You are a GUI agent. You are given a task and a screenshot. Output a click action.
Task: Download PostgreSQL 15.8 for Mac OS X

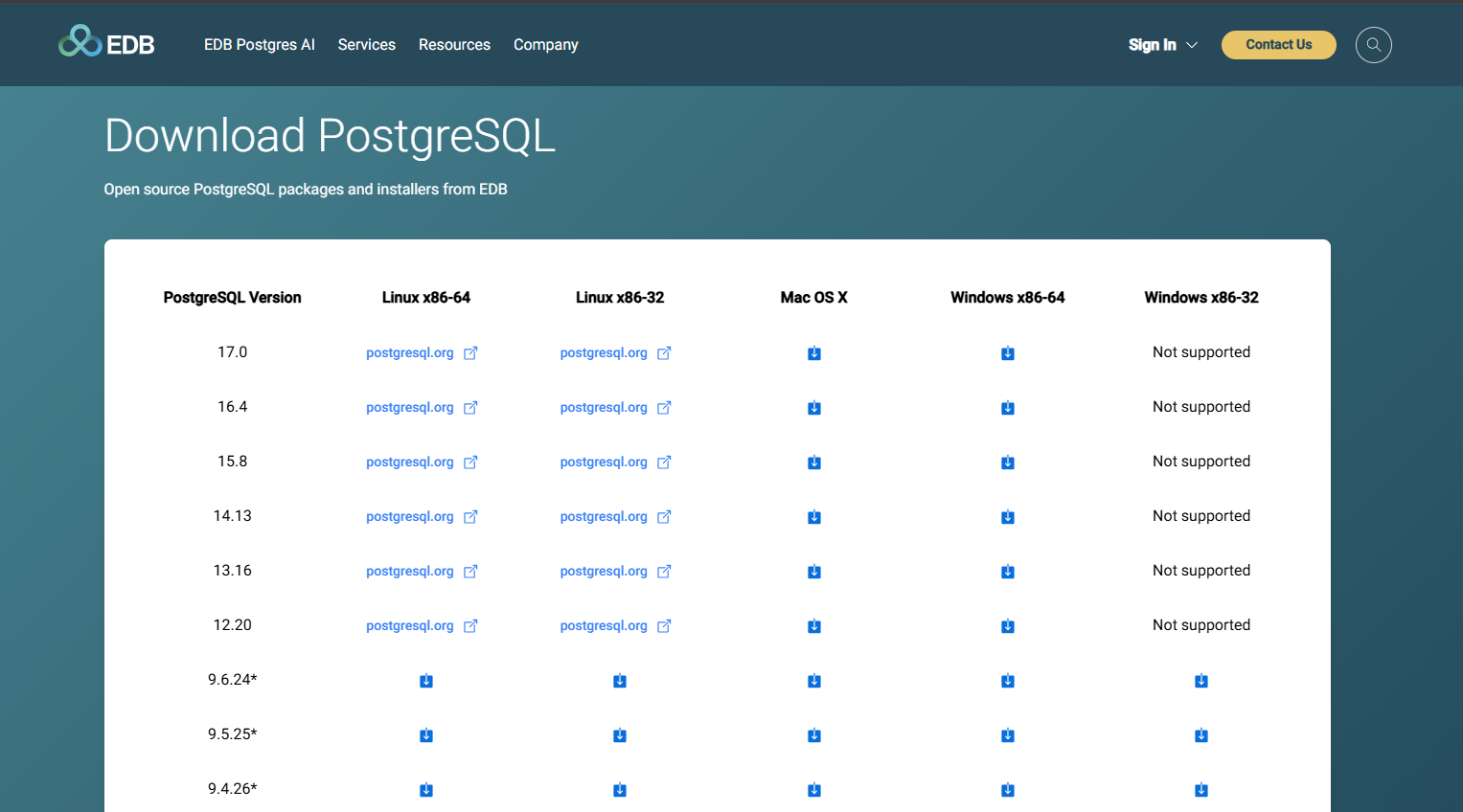point(814,462)
